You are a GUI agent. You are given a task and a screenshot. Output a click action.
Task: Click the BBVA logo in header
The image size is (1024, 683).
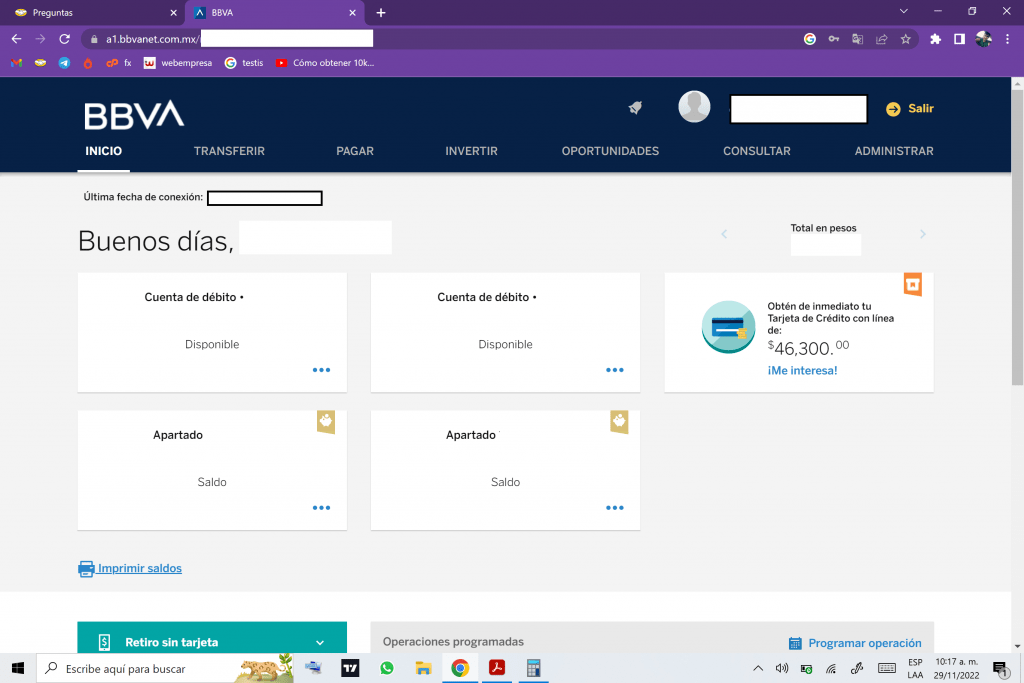[x=134, y=115]
